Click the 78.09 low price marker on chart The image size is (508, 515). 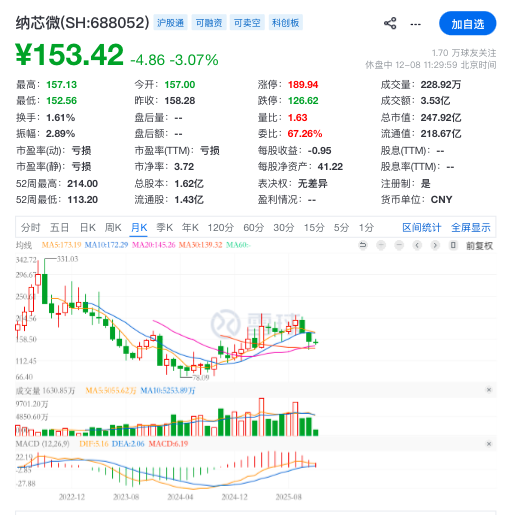(201, 377)
